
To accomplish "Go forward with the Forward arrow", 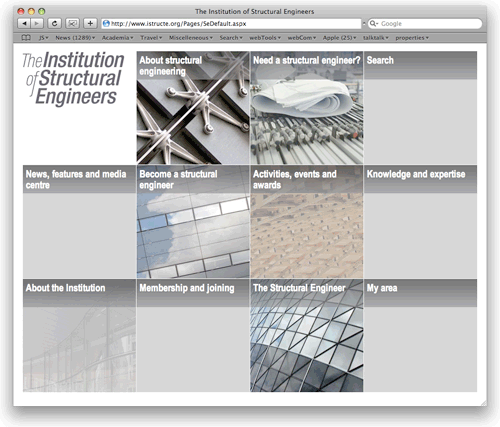I will pyautogui.click(x=37, y=24).
